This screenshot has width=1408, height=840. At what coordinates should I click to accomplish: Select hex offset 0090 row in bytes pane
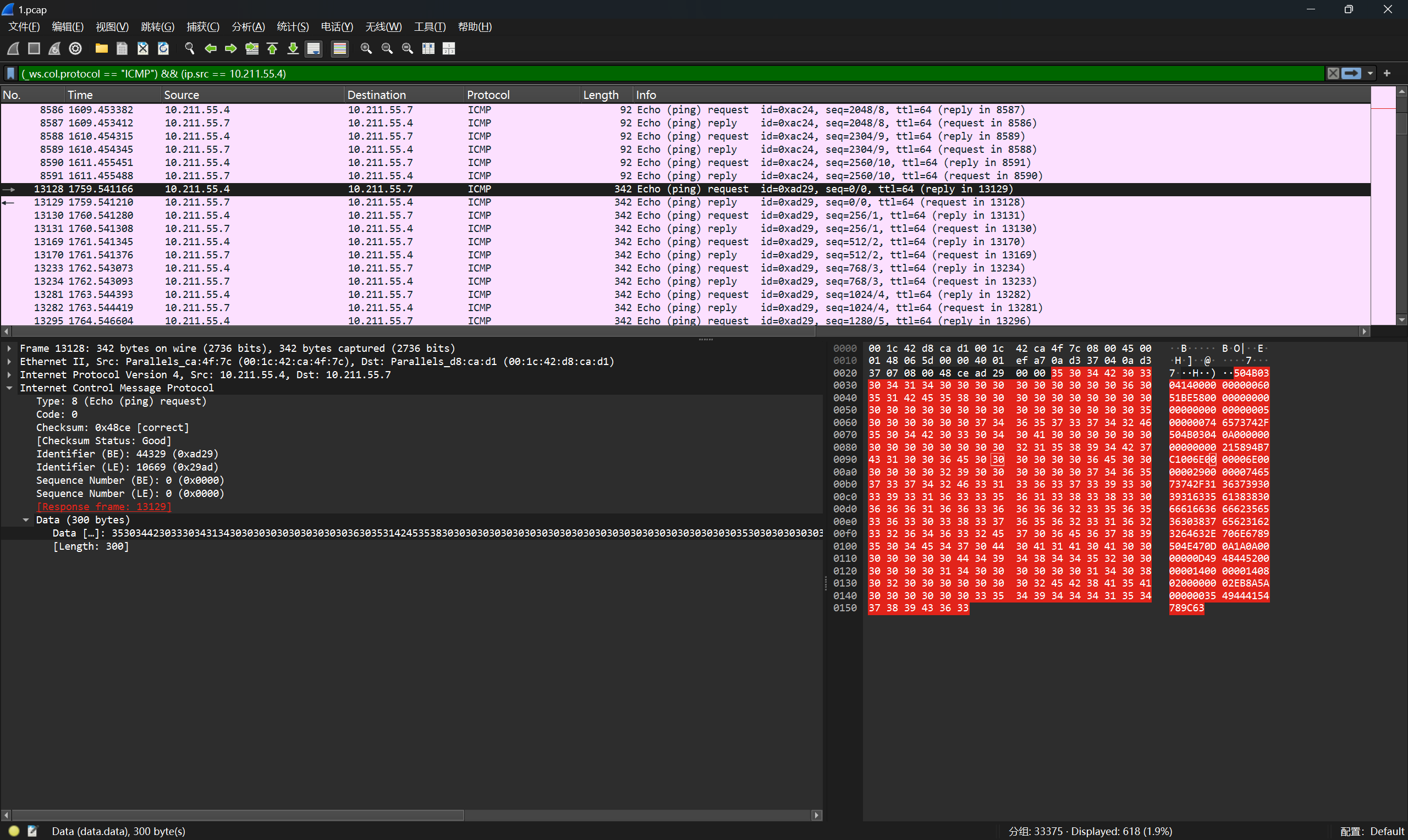(x=845, y=460)
